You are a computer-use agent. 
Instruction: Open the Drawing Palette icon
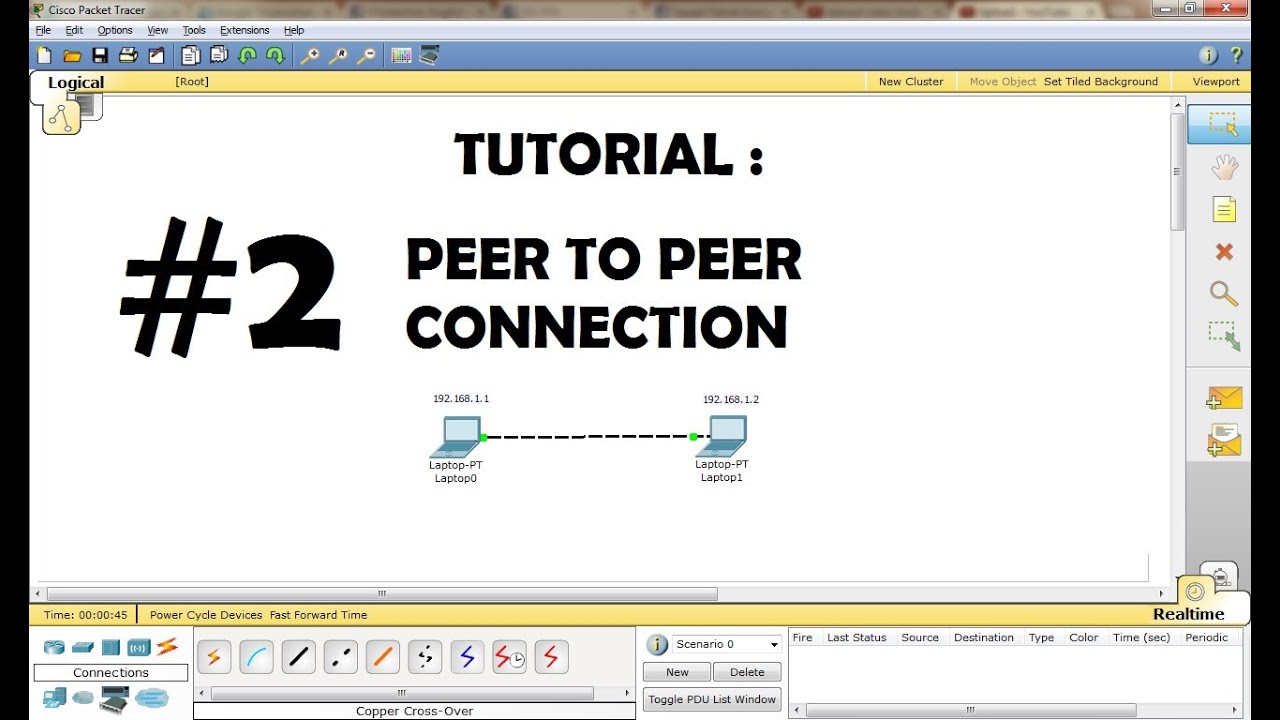tap(401, 56)
